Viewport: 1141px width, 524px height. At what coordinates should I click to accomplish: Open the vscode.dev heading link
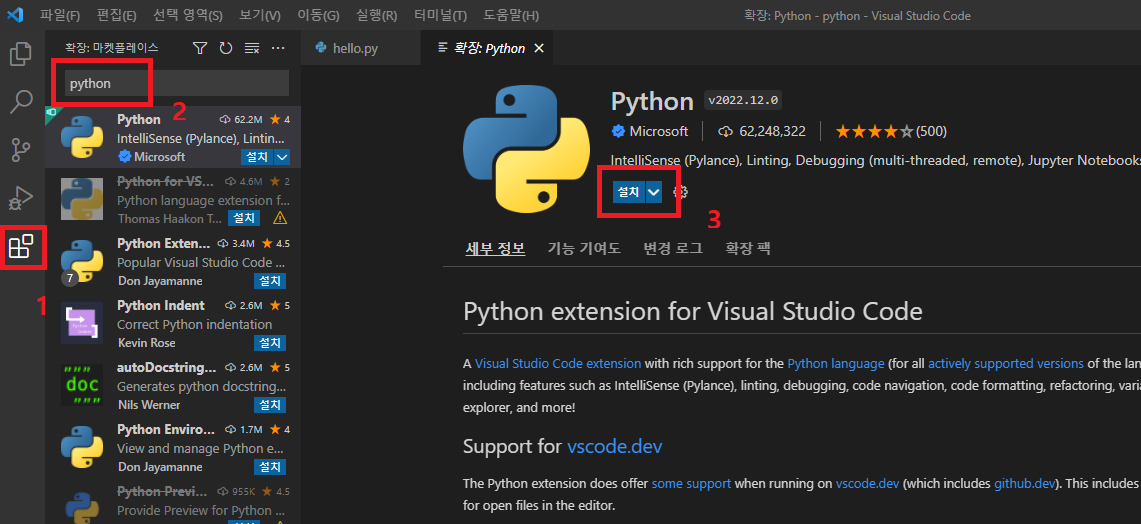point(614,445)
